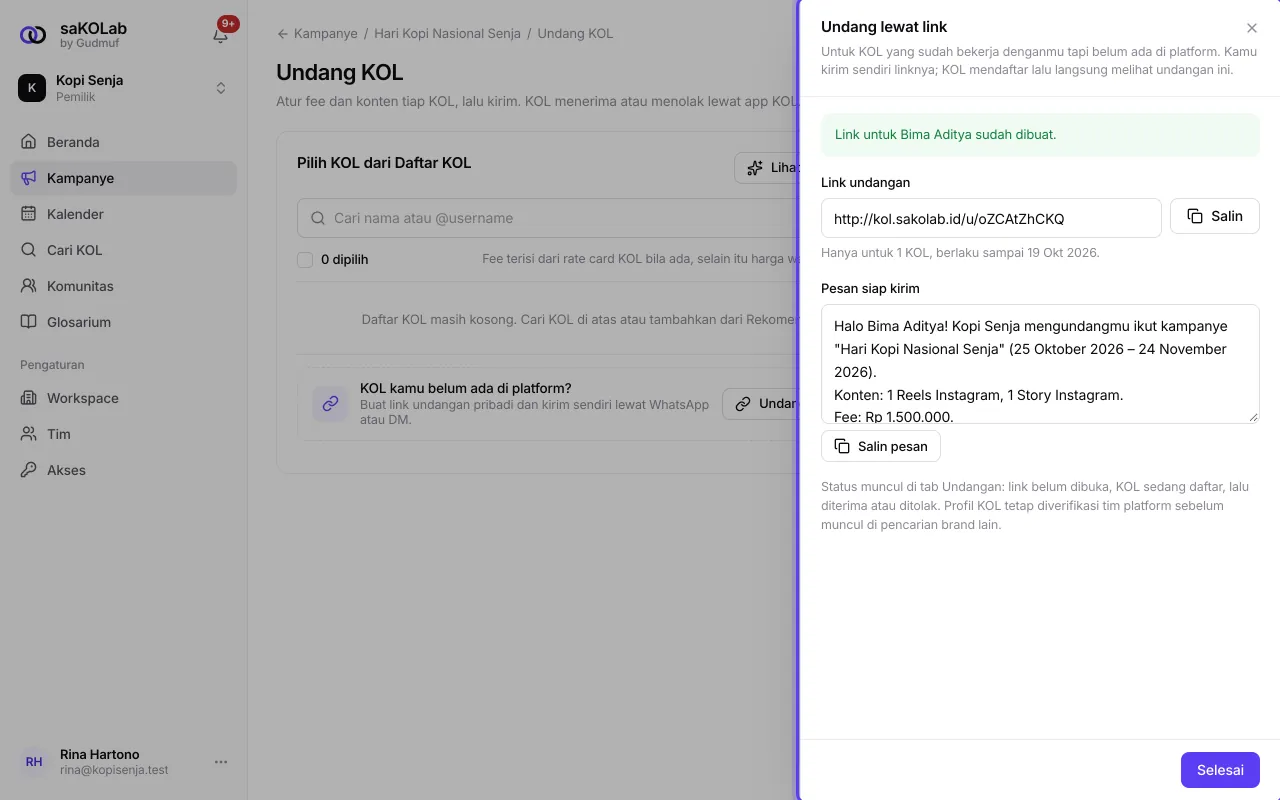Click "Link untuk Bima Aditya sudah dibuat." notice
This screenshot has width=1280, height=800.
[x=1040, y=134]
